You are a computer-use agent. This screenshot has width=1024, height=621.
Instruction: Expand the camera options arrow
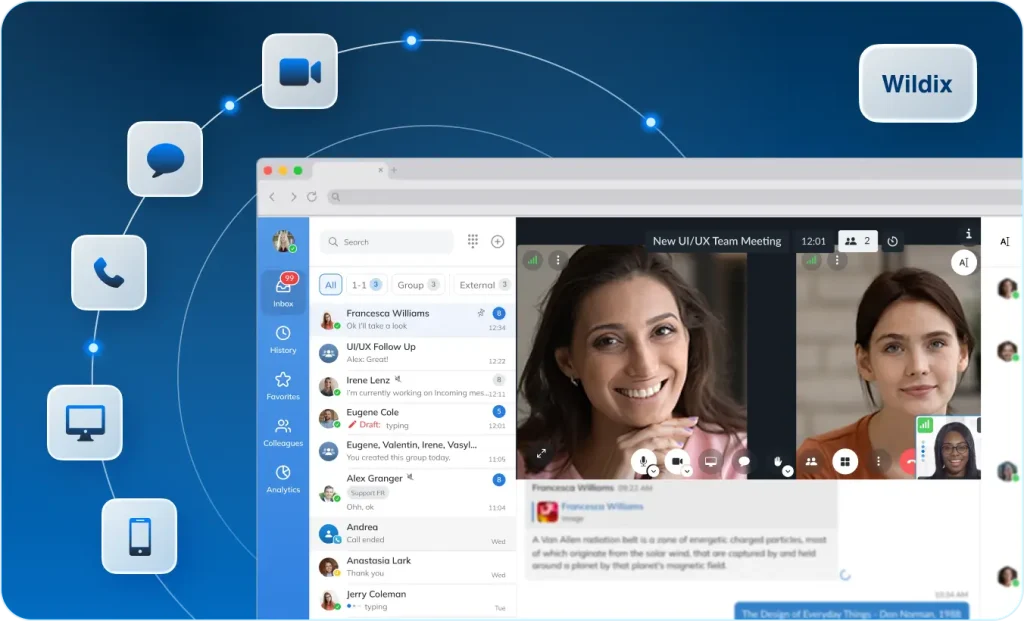point(687,471)
